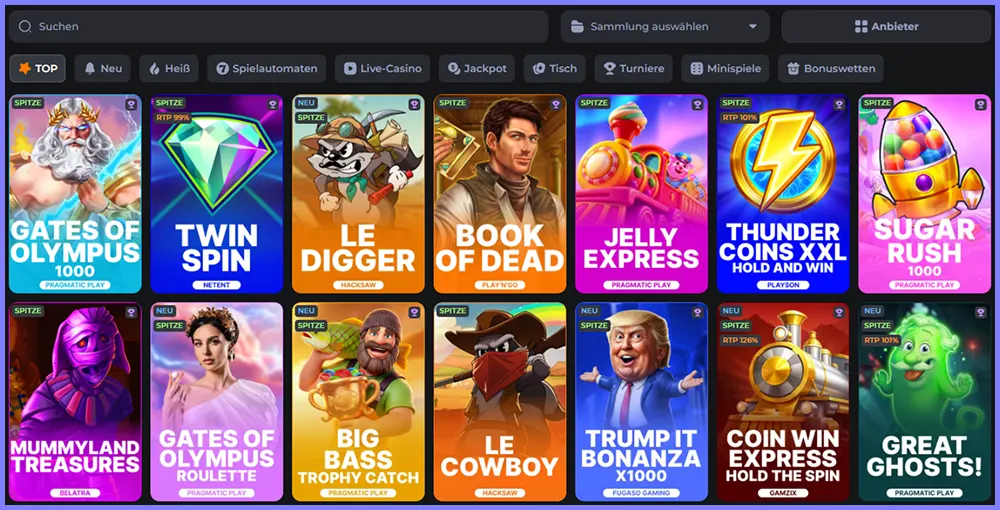
Task: Click PRAGMATIC PLAY label on Jelly Express
Action: click(x=642, y=285)
